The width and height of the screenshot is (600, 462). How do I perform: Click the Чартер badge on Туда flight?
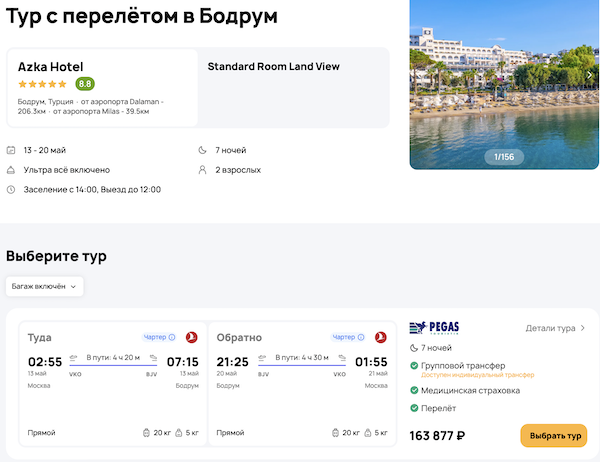159,337
